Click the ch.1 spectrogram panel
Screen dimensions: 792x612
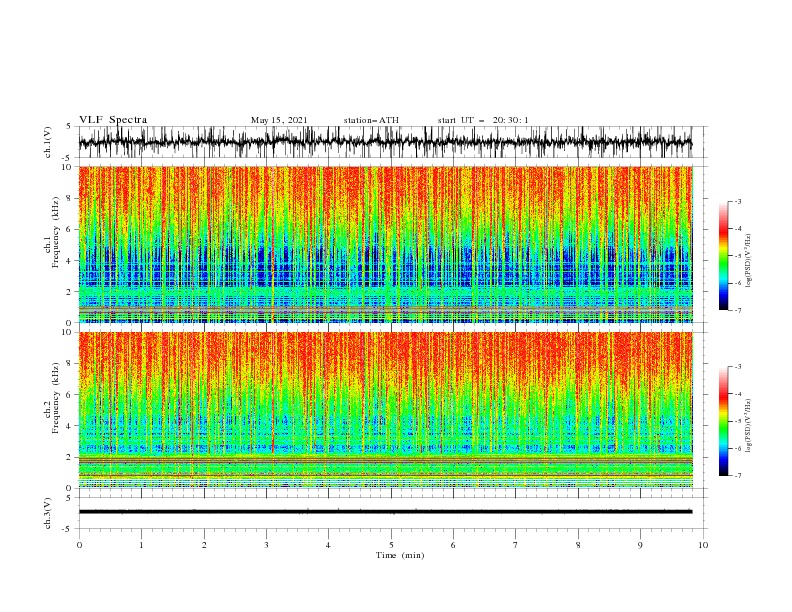coord(386,244)
